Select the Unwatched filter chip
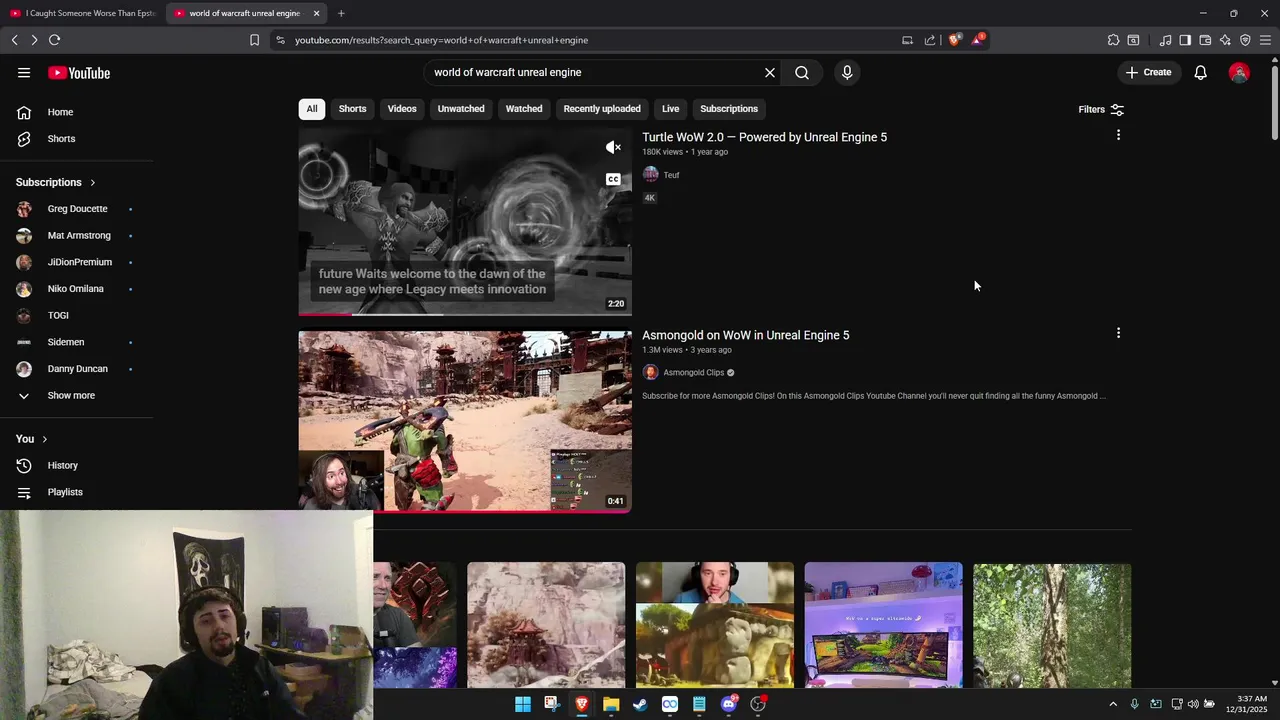Image resolution: width=1280 pixels, height=720 pixels. click(461, 109)
